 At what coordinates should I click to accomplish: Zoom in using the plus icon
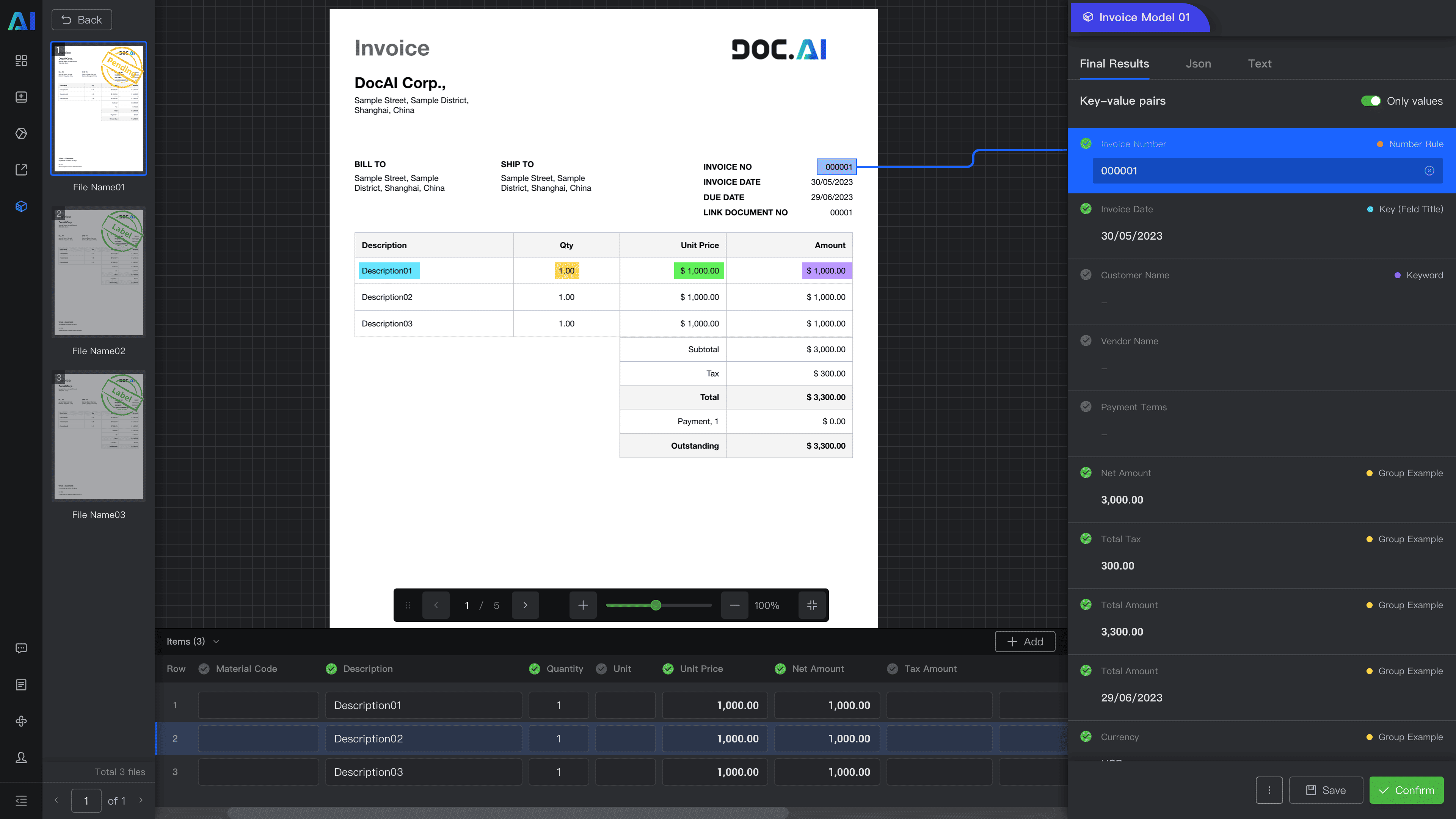583,606
